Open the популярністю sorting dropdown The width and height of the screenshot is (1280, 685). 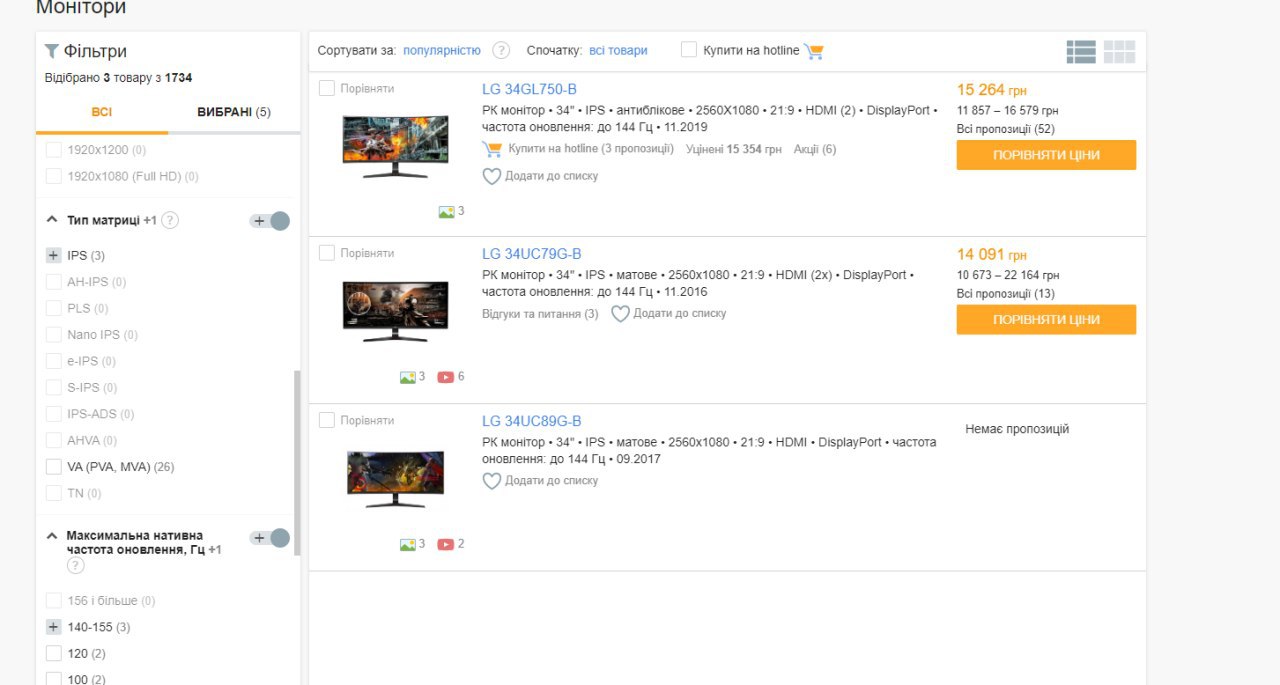coord(441,50)
